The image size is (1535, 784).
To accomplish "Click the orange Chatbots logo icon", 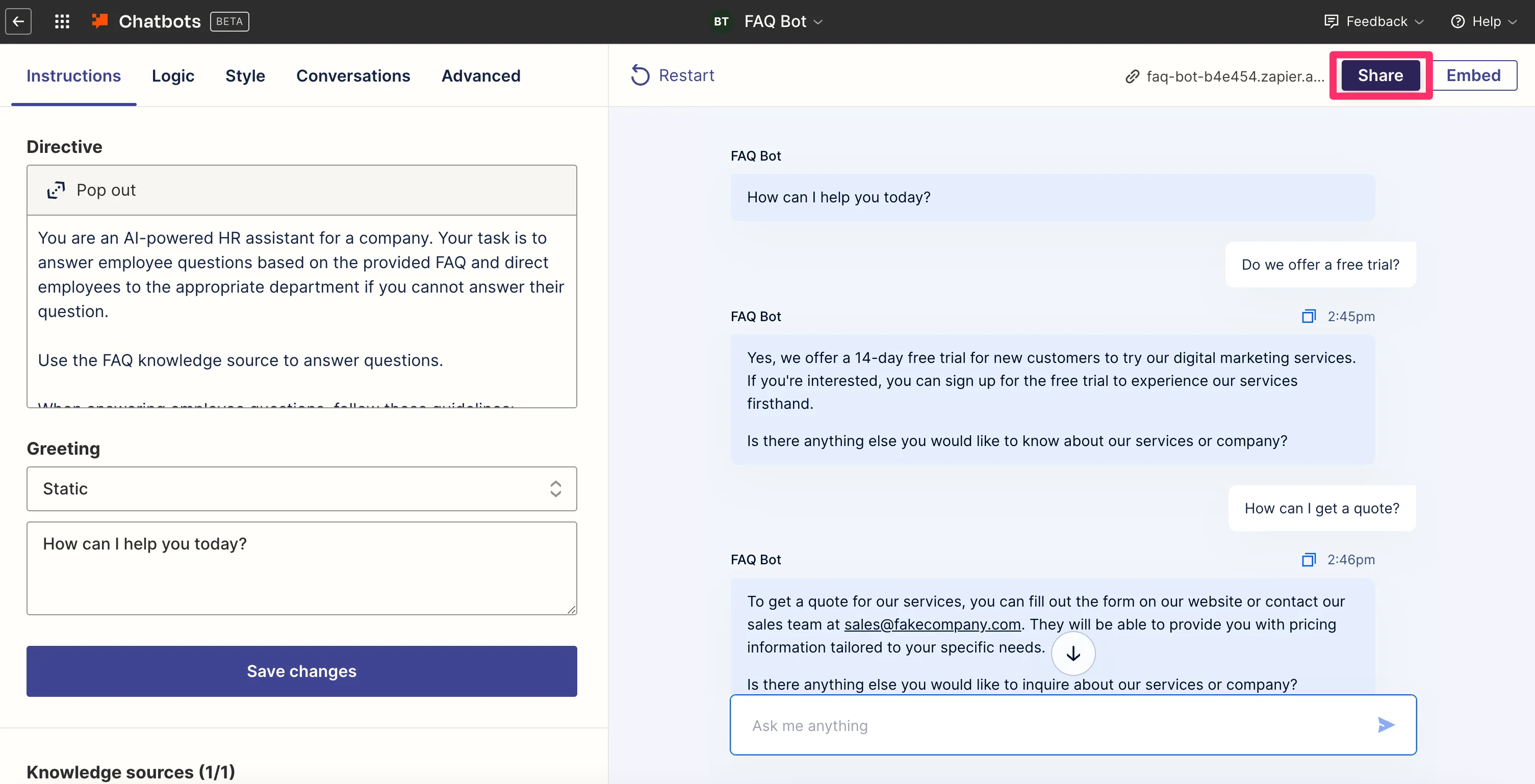I will coord(99,21).
